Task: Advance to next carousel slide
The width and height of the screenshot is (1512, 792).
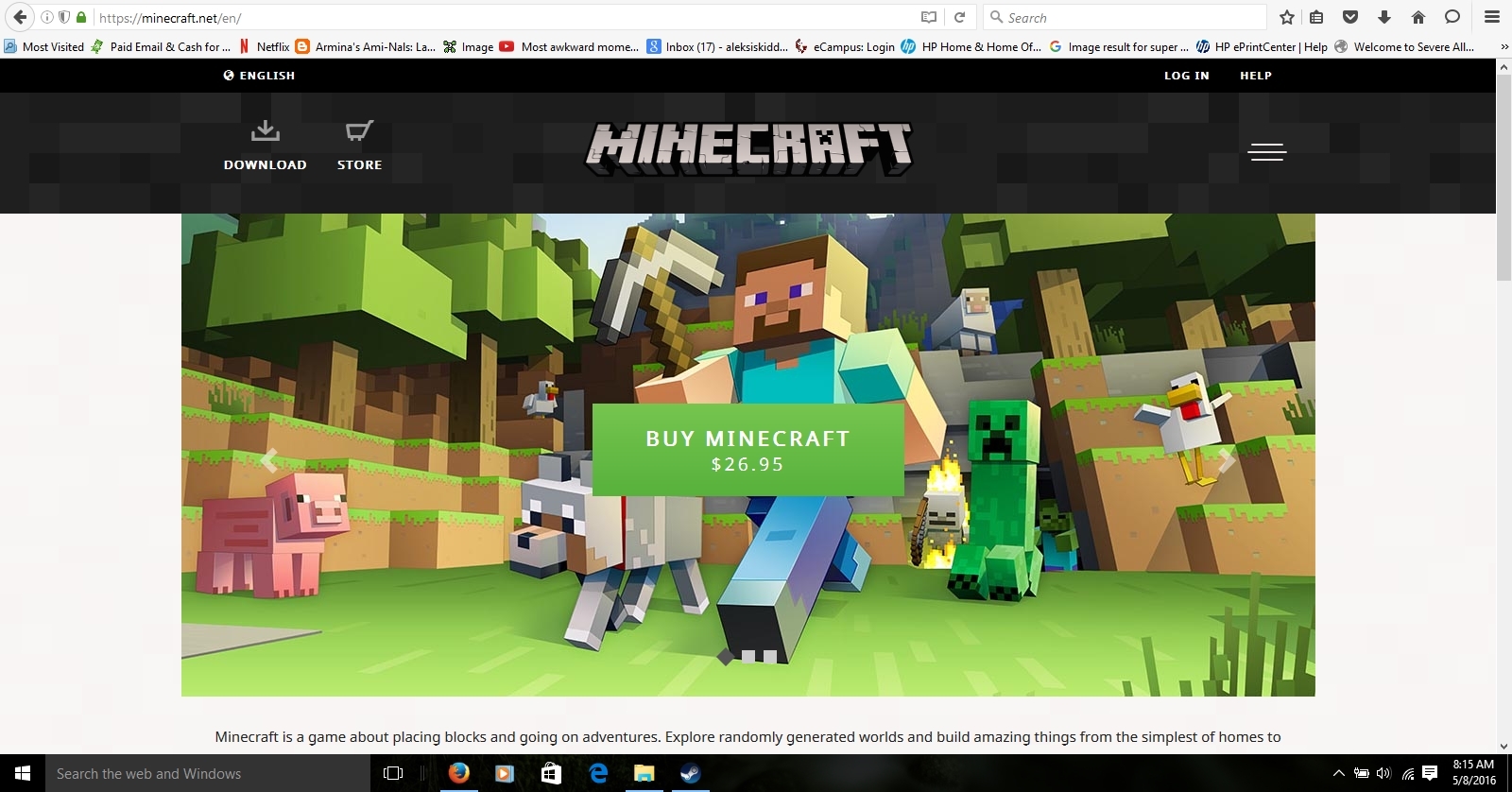Action: tap(1227, 460)
